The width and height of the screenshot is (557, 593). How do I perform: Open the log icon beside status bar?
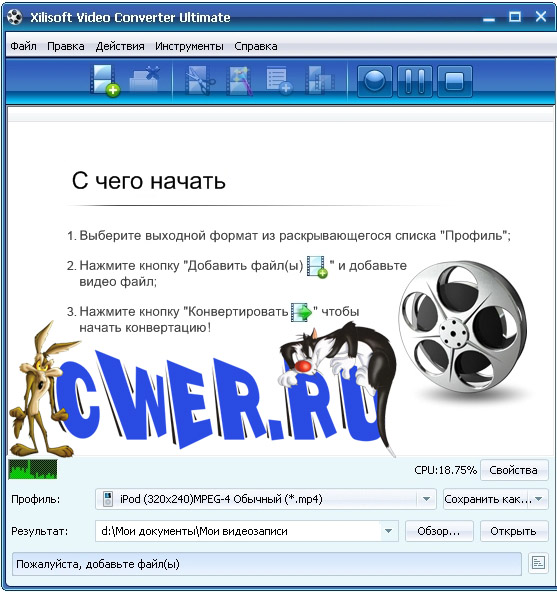pyautogui.click(x=538, y=564)
